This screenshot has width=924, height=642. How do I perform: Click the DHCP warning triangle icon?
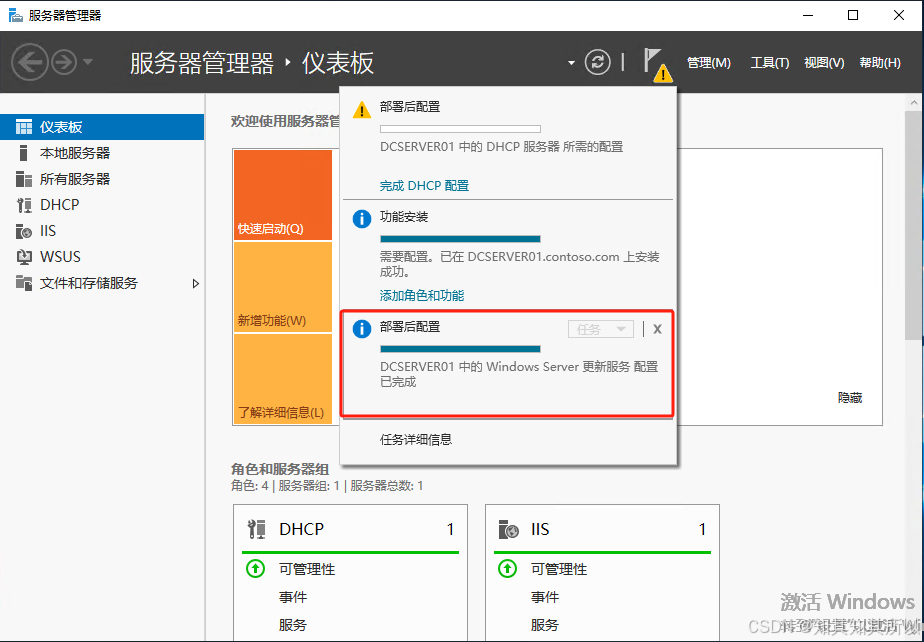(361, 110)
